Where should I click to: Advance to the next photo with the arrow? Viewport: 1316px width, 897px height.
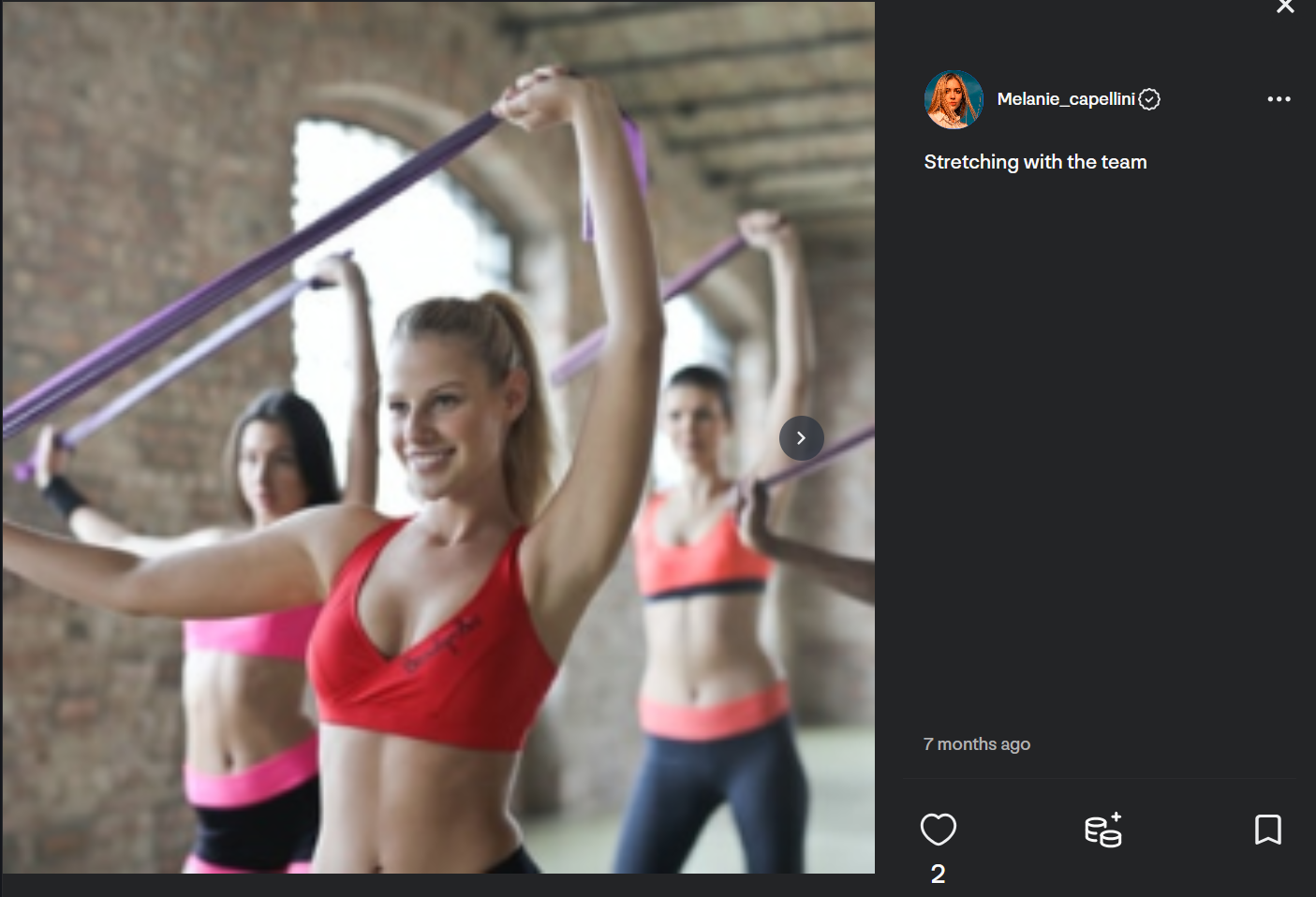coord(801,438)
